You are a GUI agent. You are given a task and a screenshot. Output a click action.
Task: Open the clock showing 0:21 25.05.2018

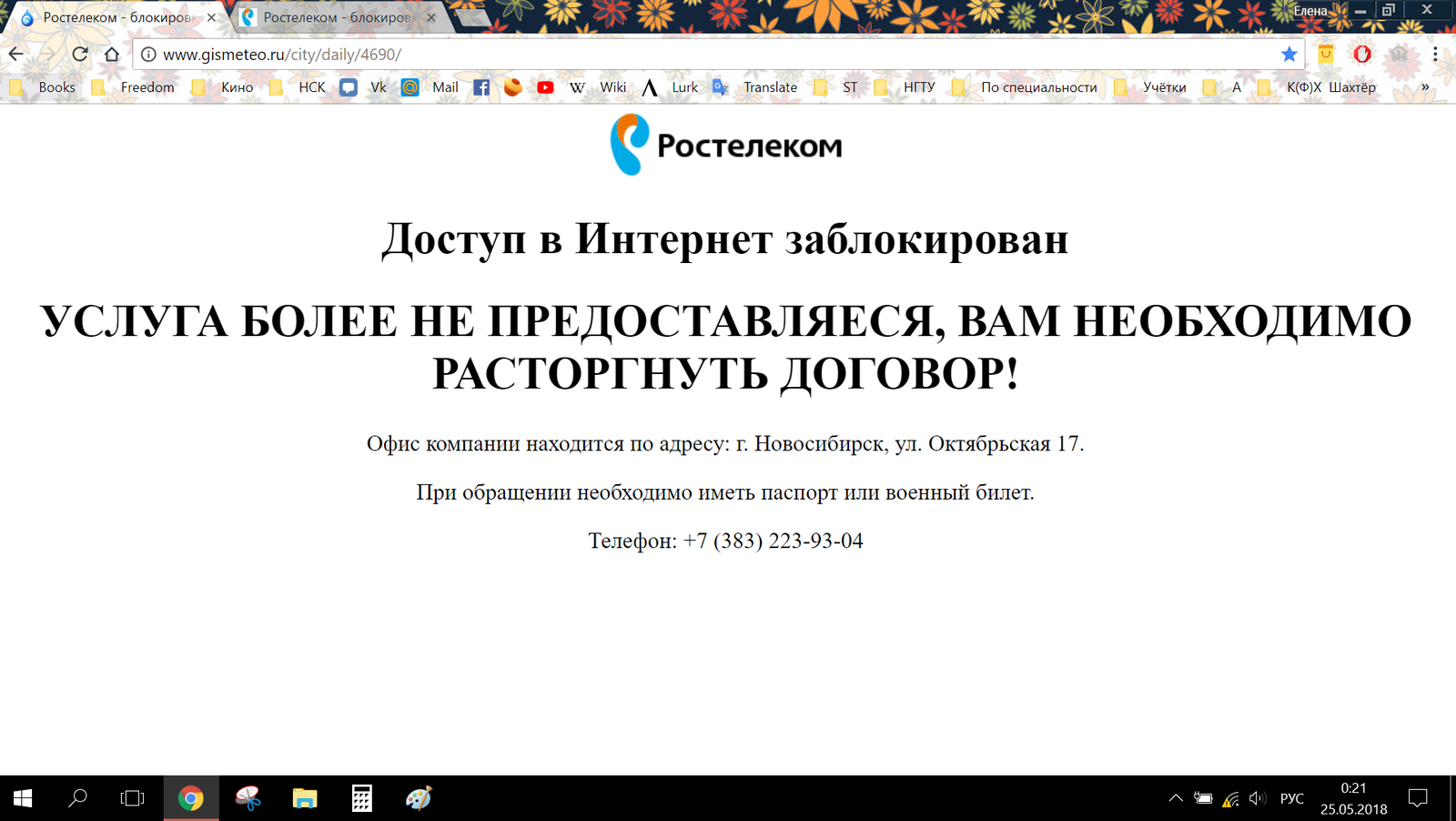point(1353,798)
